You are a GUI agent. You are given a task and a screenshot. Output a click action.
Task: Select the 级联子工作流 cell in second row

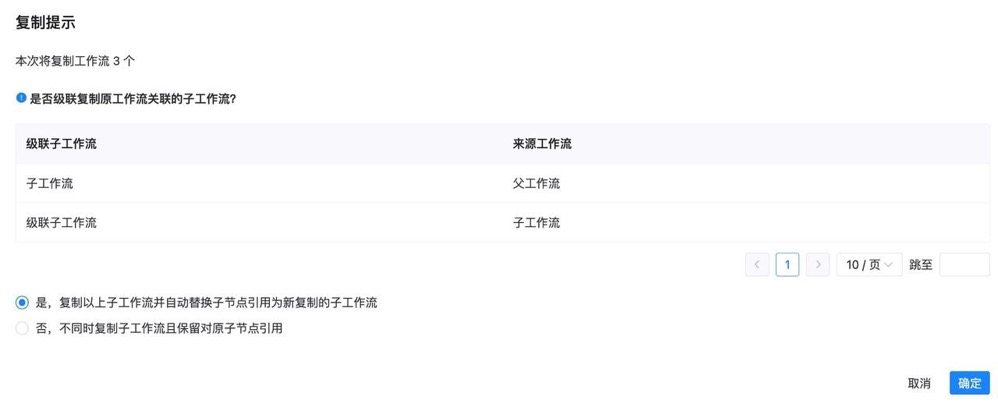point(62,222)
